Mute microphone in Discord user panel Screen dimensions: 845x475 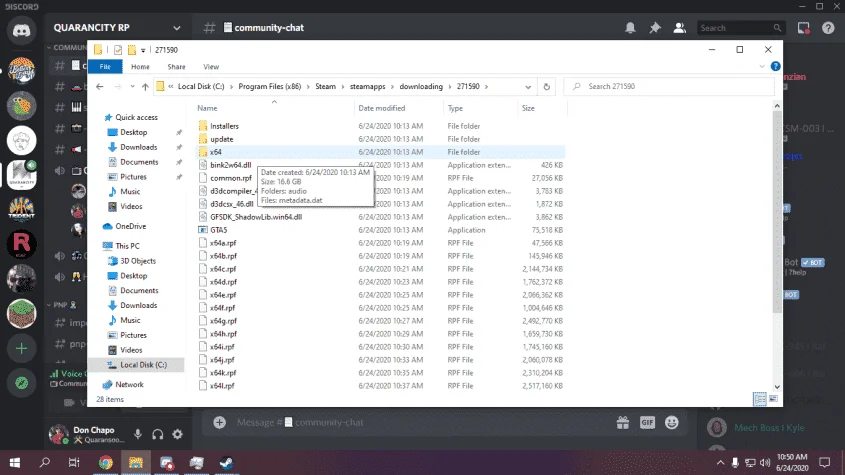[138, 434]
